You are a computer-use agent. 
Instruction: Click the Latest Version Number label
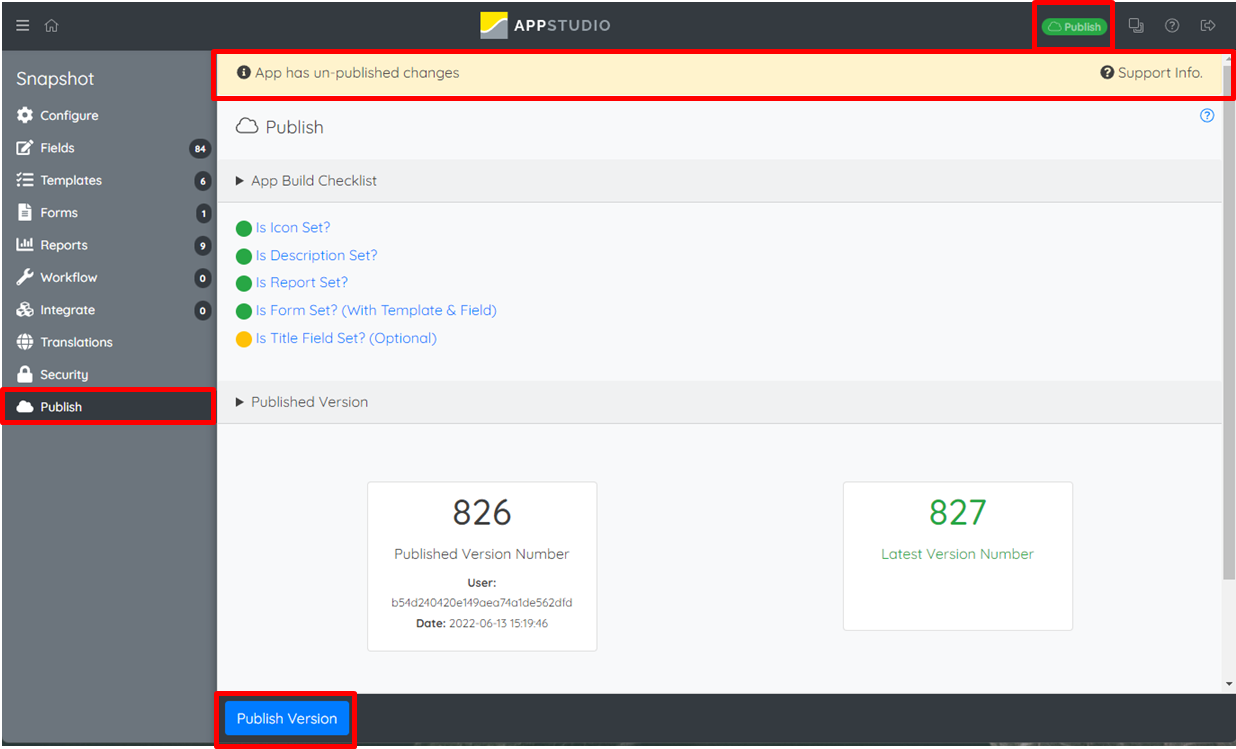pos(958,554)
